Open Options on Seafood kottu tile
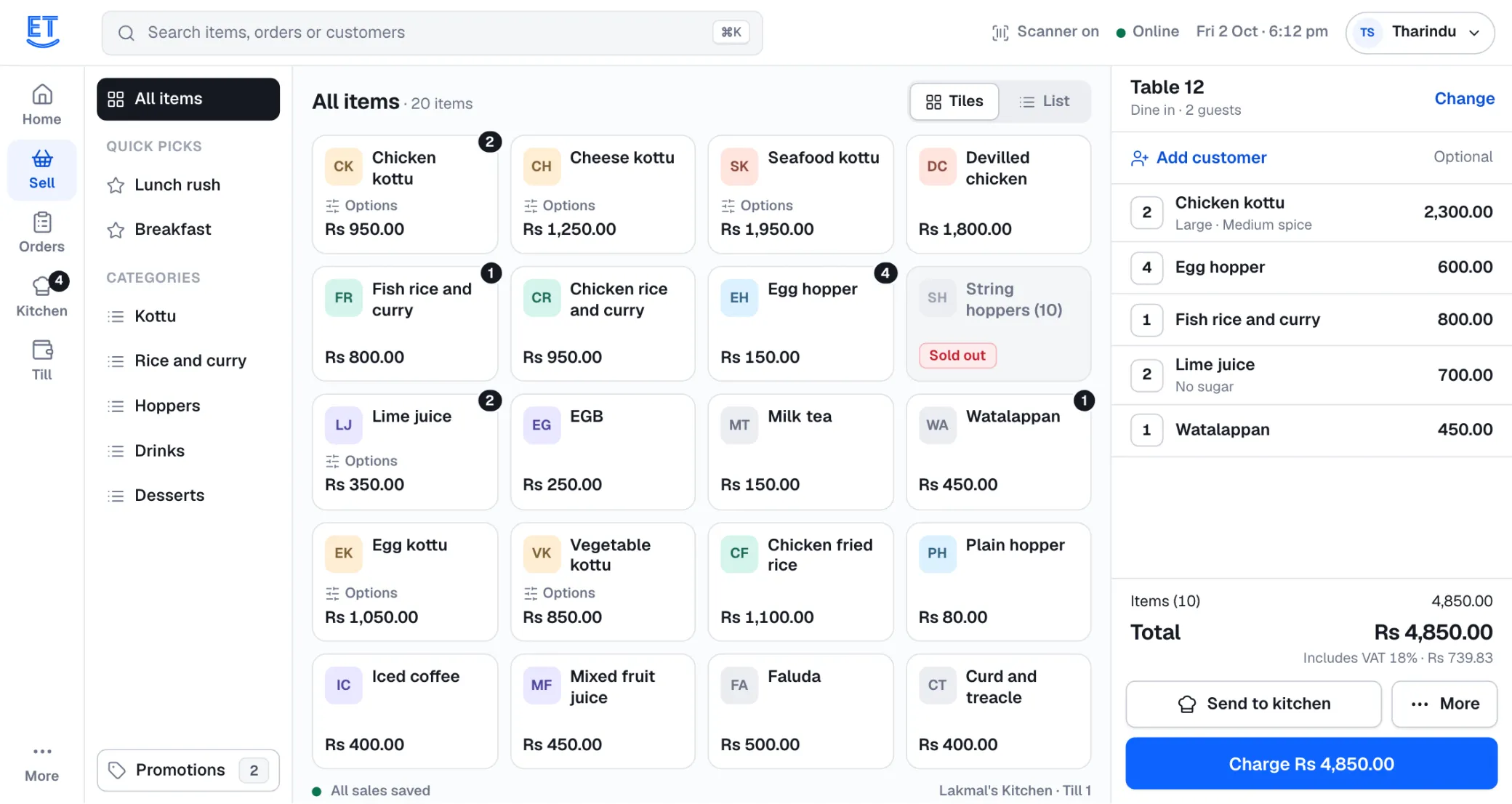 coord(757,206)
